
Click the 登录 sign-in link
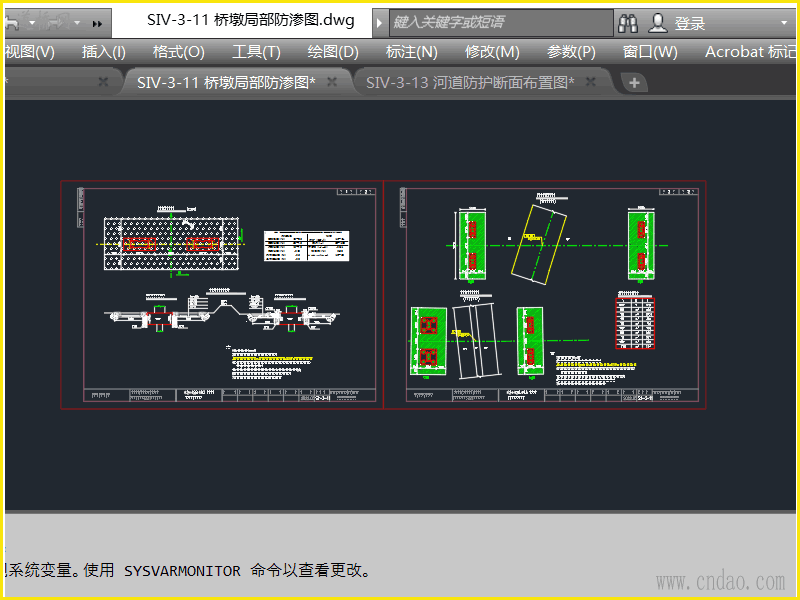click(x=690, y=23)
